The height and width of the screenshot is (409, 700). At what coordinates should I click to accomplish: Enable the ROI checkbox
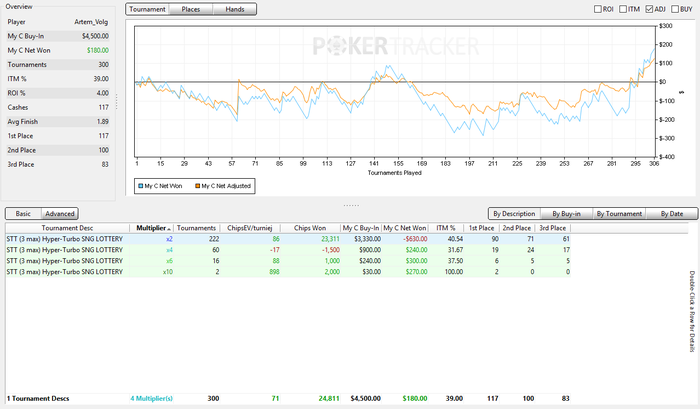click(597, 9)
